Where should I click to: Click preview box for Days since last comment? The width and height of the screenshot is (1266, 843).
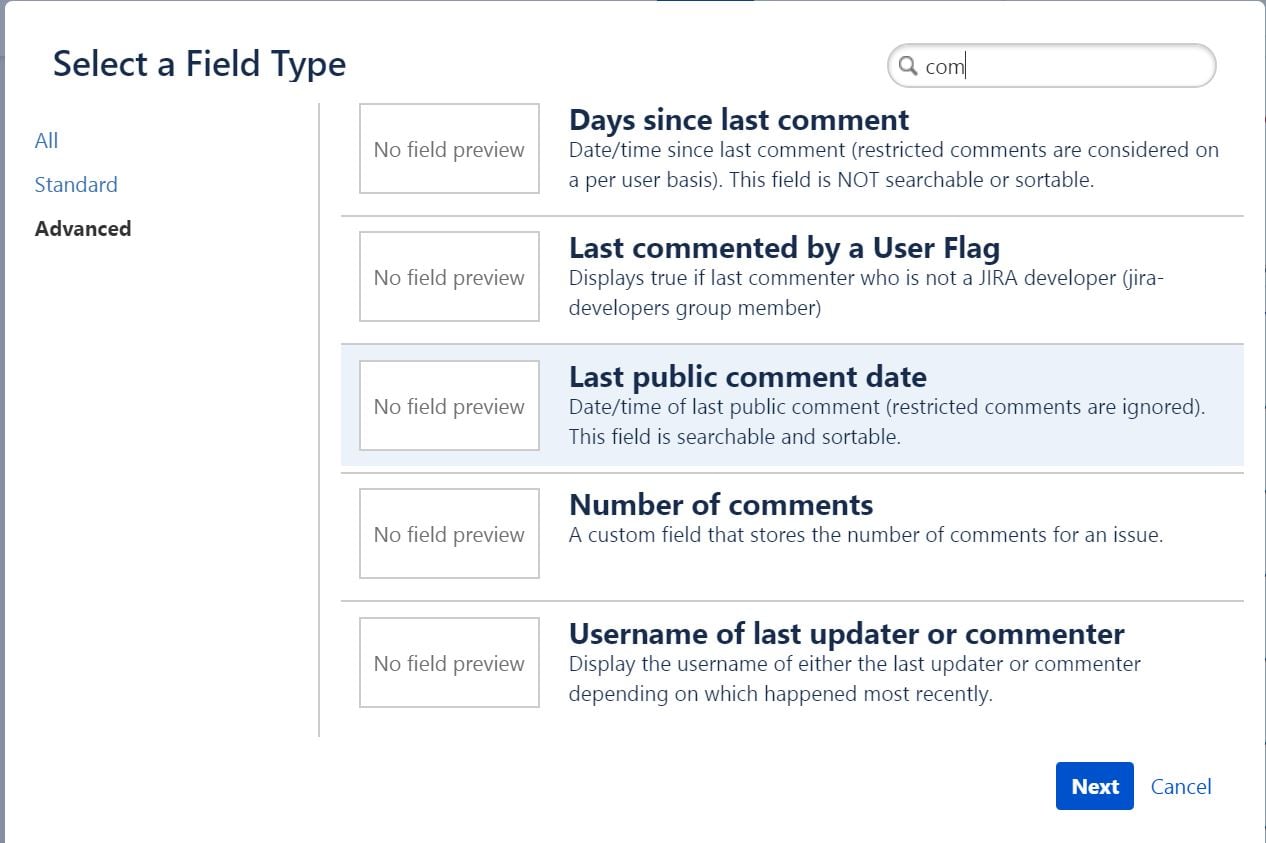click(449, 149)
